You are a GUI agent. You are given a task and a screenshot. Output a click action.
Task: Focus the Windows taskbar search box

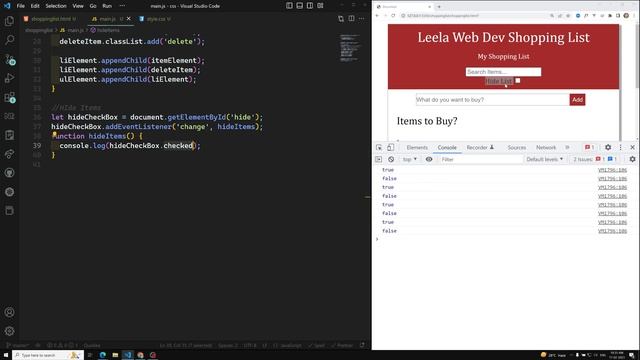point(48,355)
